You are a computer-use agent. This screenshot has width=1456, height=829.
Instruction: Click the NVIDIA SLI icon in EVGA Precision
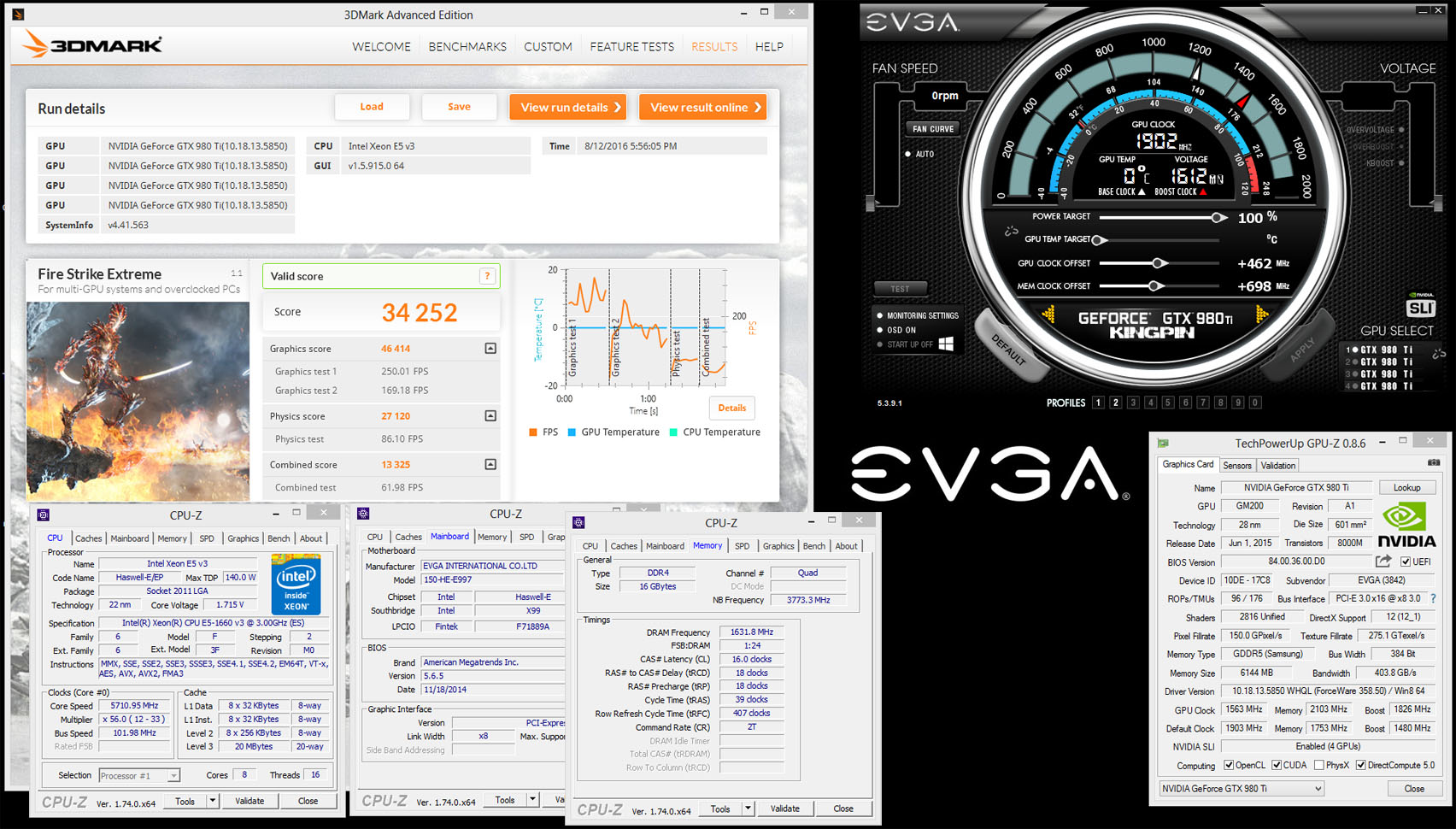[x=1421, y=306]
